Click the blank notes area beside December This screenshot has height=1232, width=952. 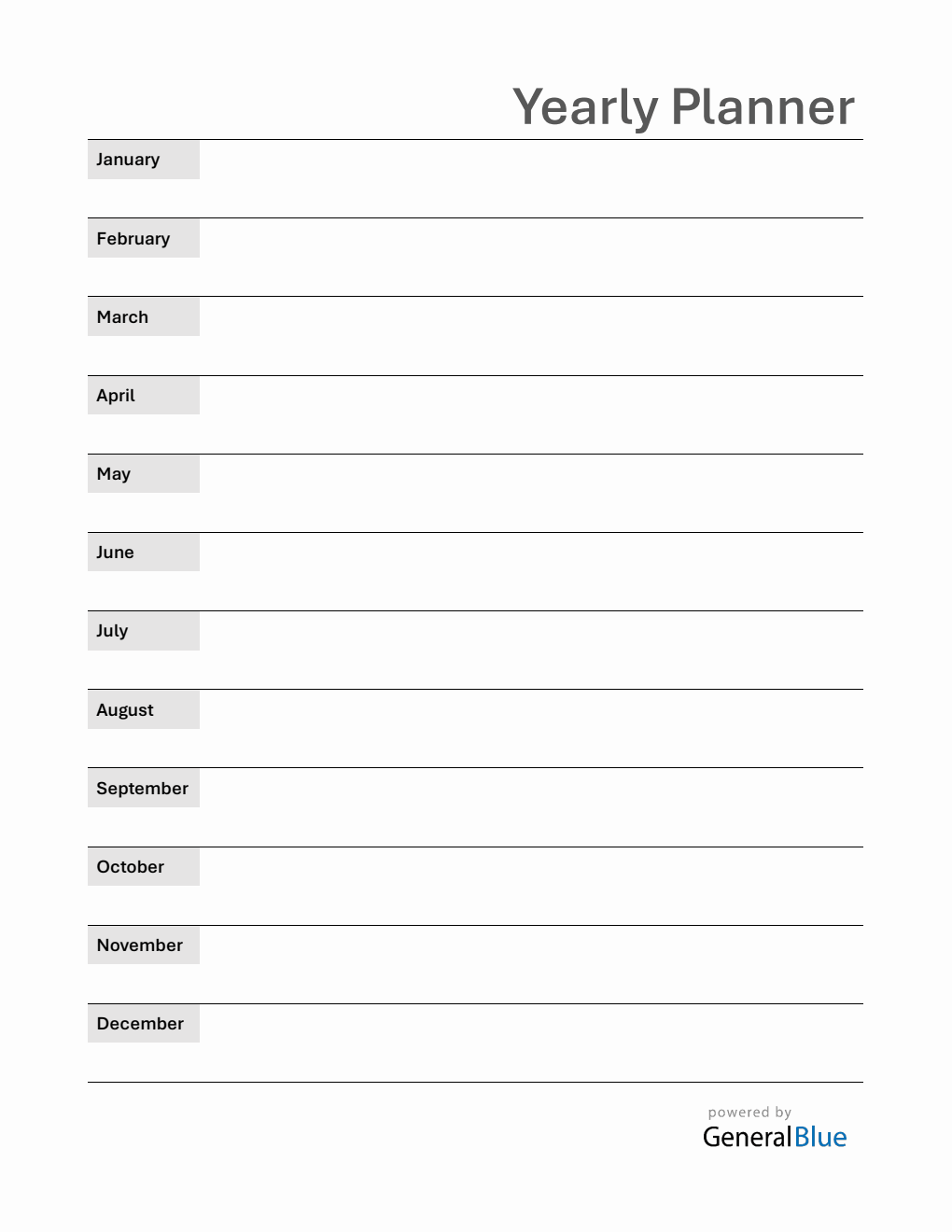coord(530,1043)
